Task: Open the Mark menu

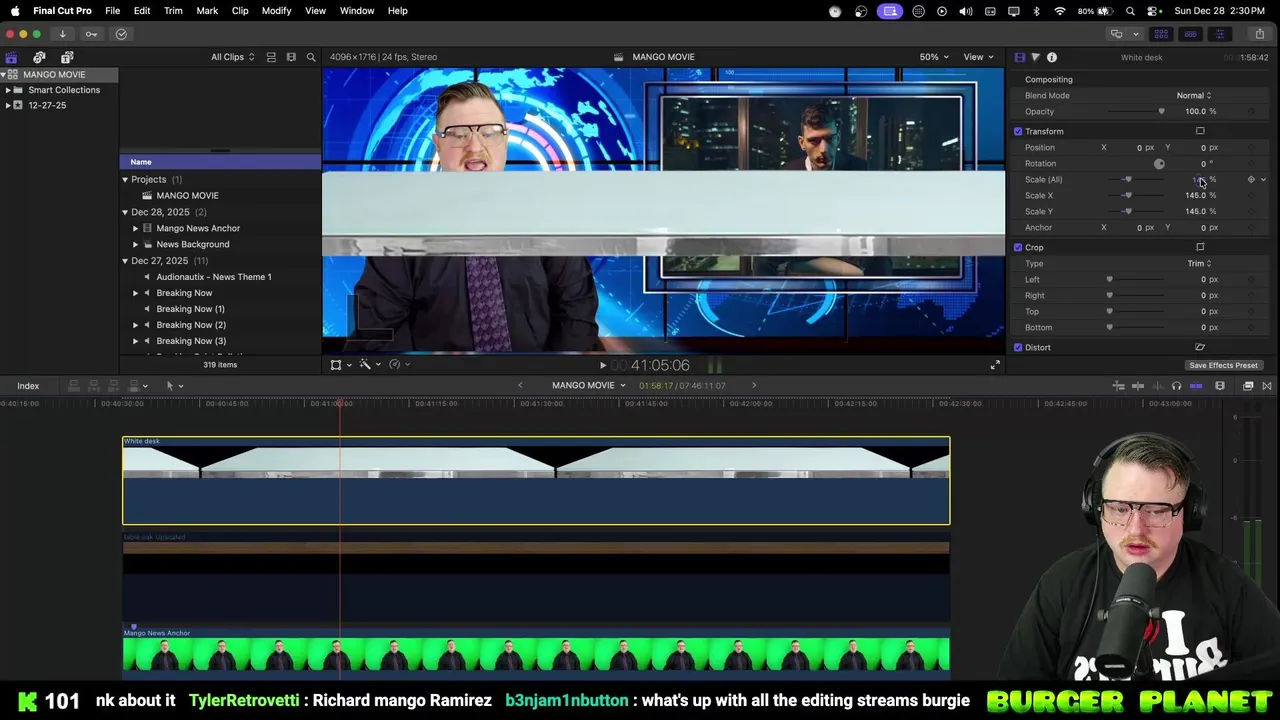Action: [x=207, y=10]
